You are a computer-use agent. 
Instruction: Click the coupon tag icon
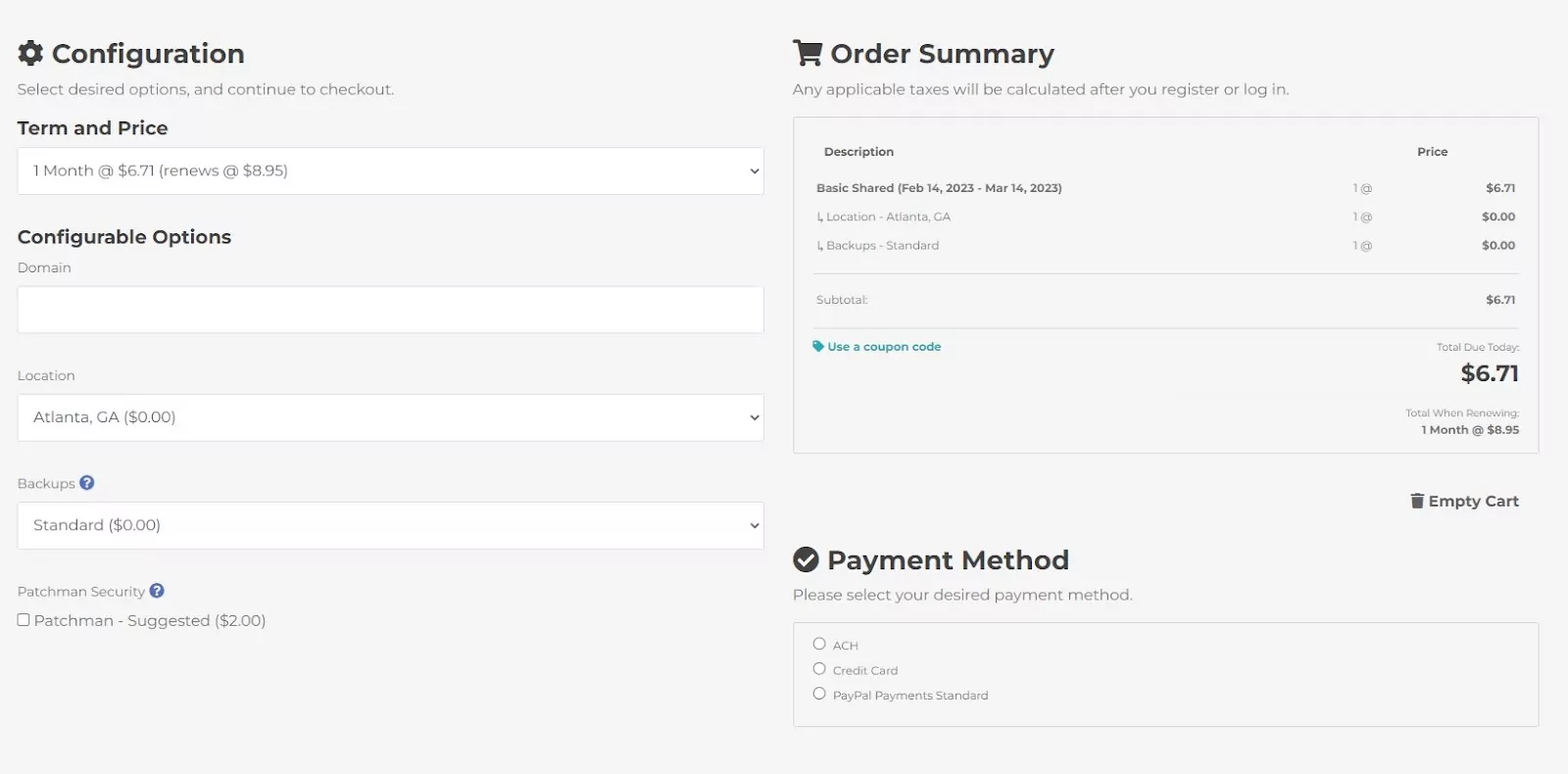[x=818, y=346]
